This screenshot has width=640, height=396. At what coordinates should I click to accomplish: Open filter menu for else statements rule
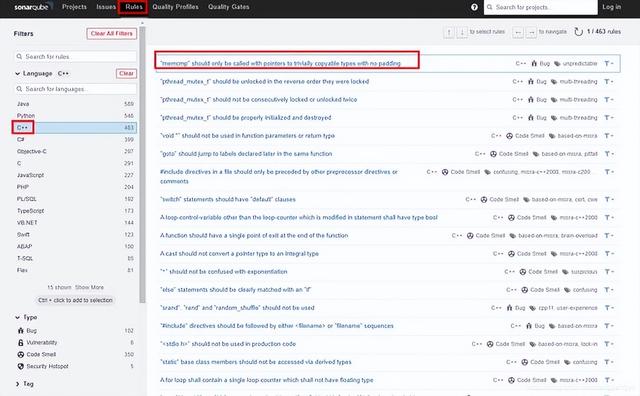(609, 289)
